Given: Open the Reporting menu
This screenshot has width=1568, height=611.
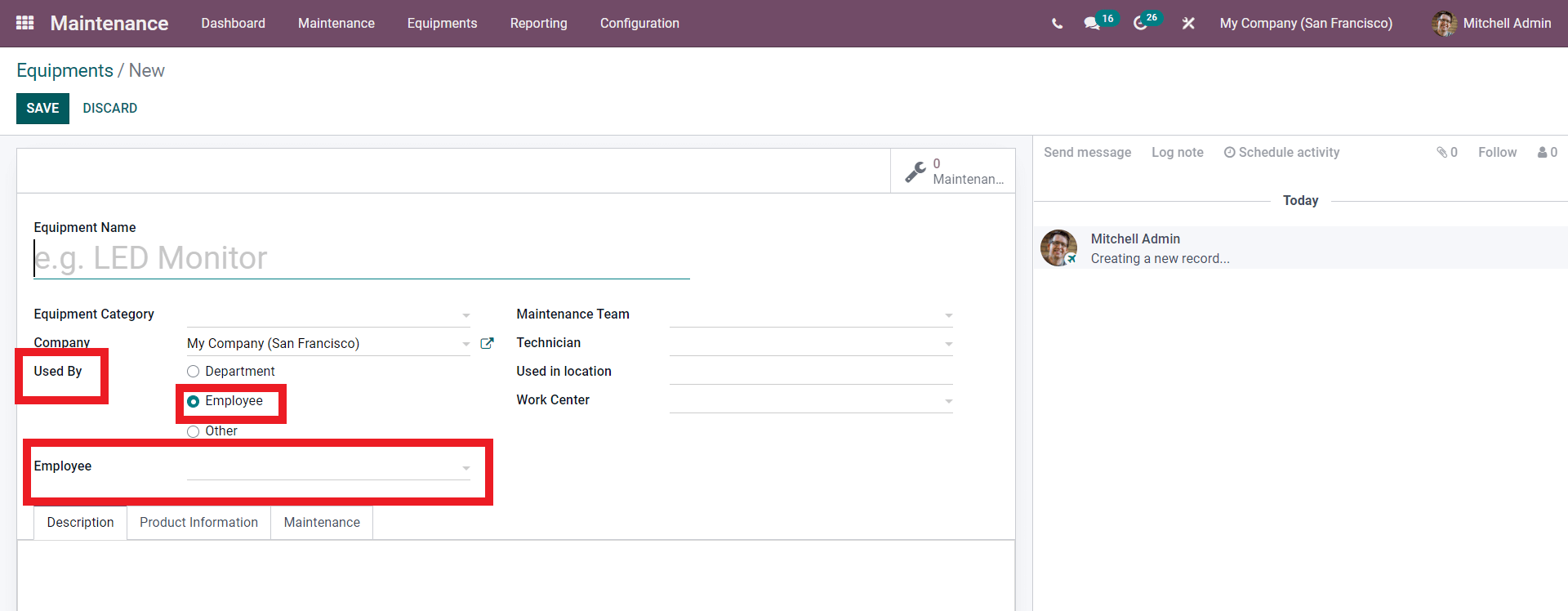Looking at the screenshot, I should point(538,24).
